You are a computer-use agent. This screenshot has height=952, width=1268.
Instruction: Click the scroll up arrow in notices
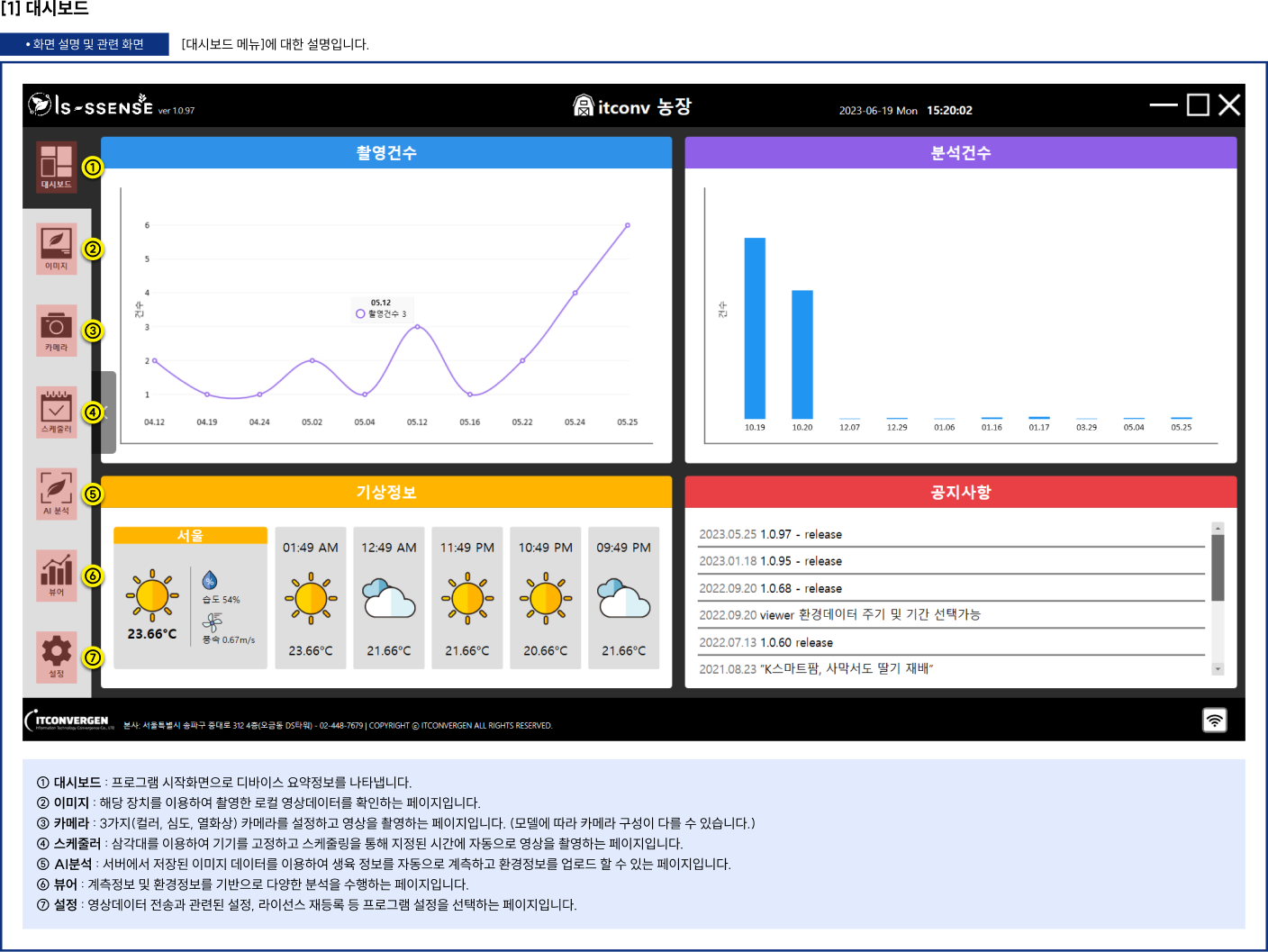1218,529
